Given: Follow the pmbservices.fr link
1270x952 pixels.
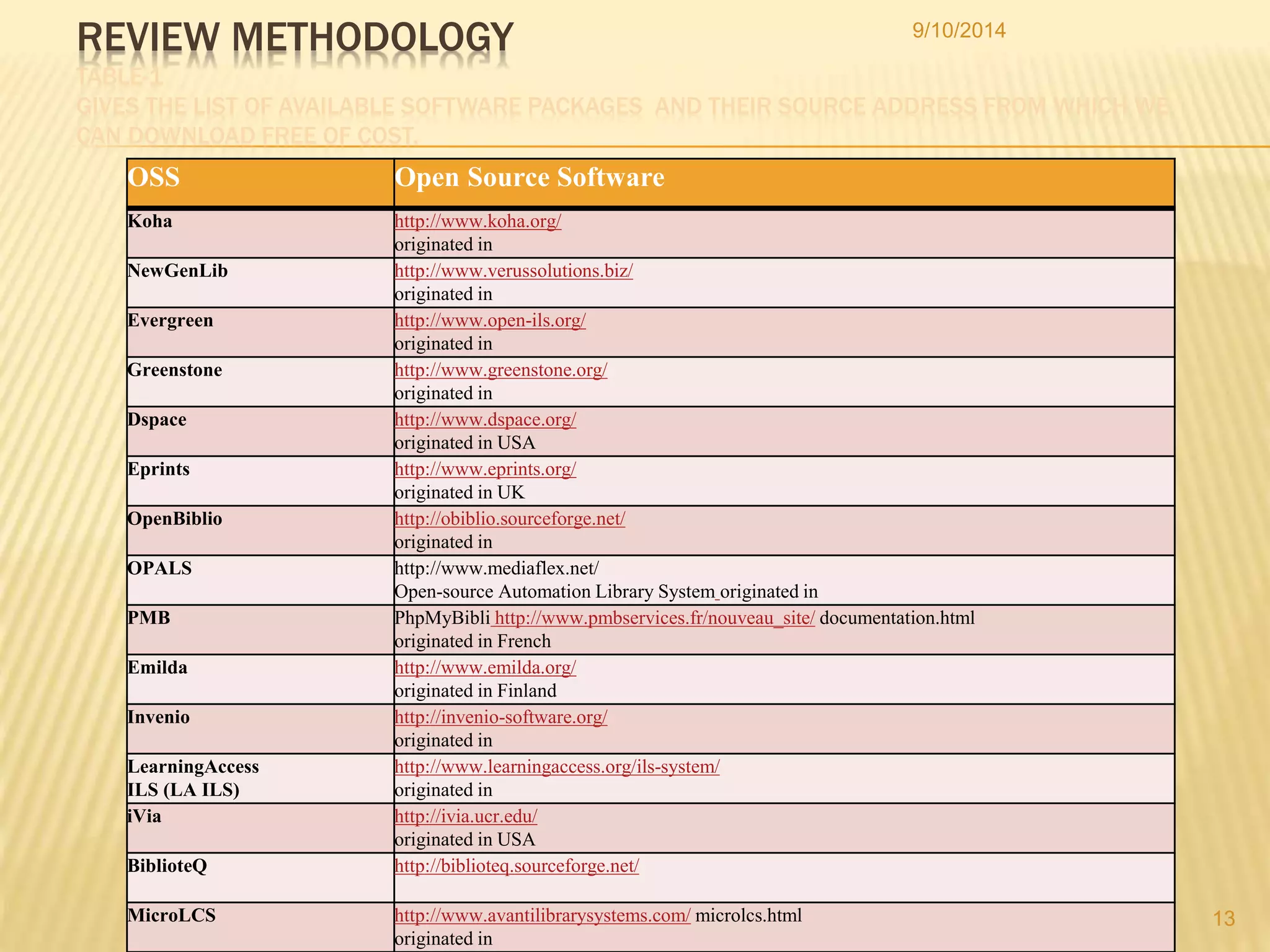Looking at the screenshot, I should point(655,618).
